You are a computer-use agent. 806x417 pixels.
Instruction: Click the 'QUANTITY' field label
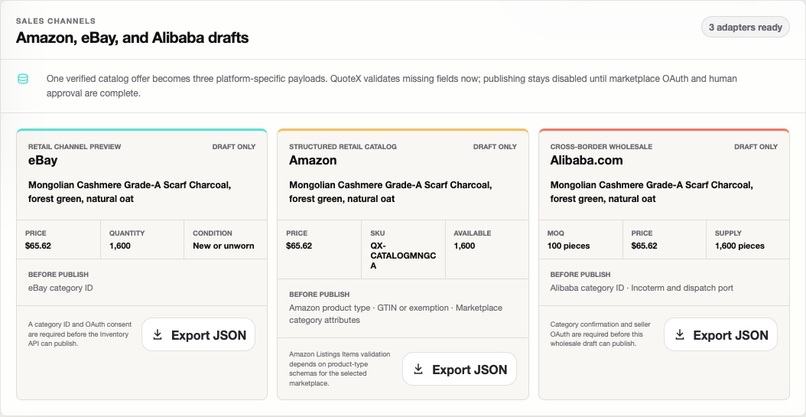click(x=126, y=233)
